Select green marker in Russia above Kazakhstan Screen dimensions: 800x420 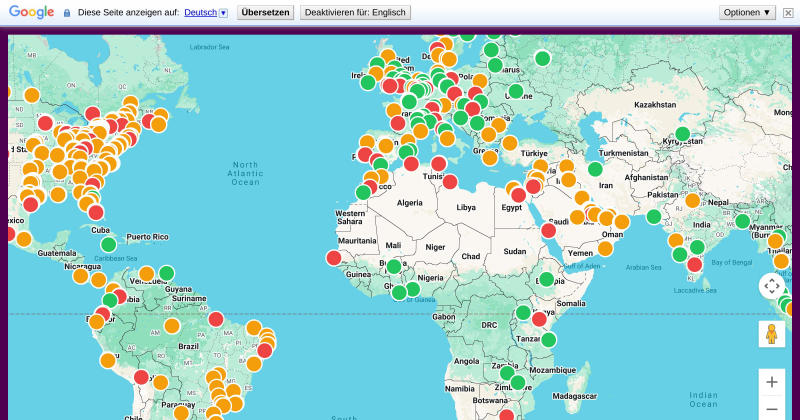tap(543, 58)
